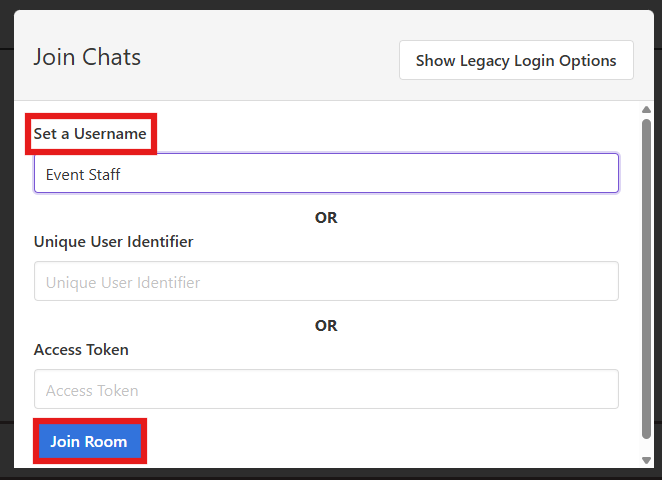This screenshot has width=662, height=480.
Task: Click the dark backdrop below the dialog
Action: (x=330, y=475)
